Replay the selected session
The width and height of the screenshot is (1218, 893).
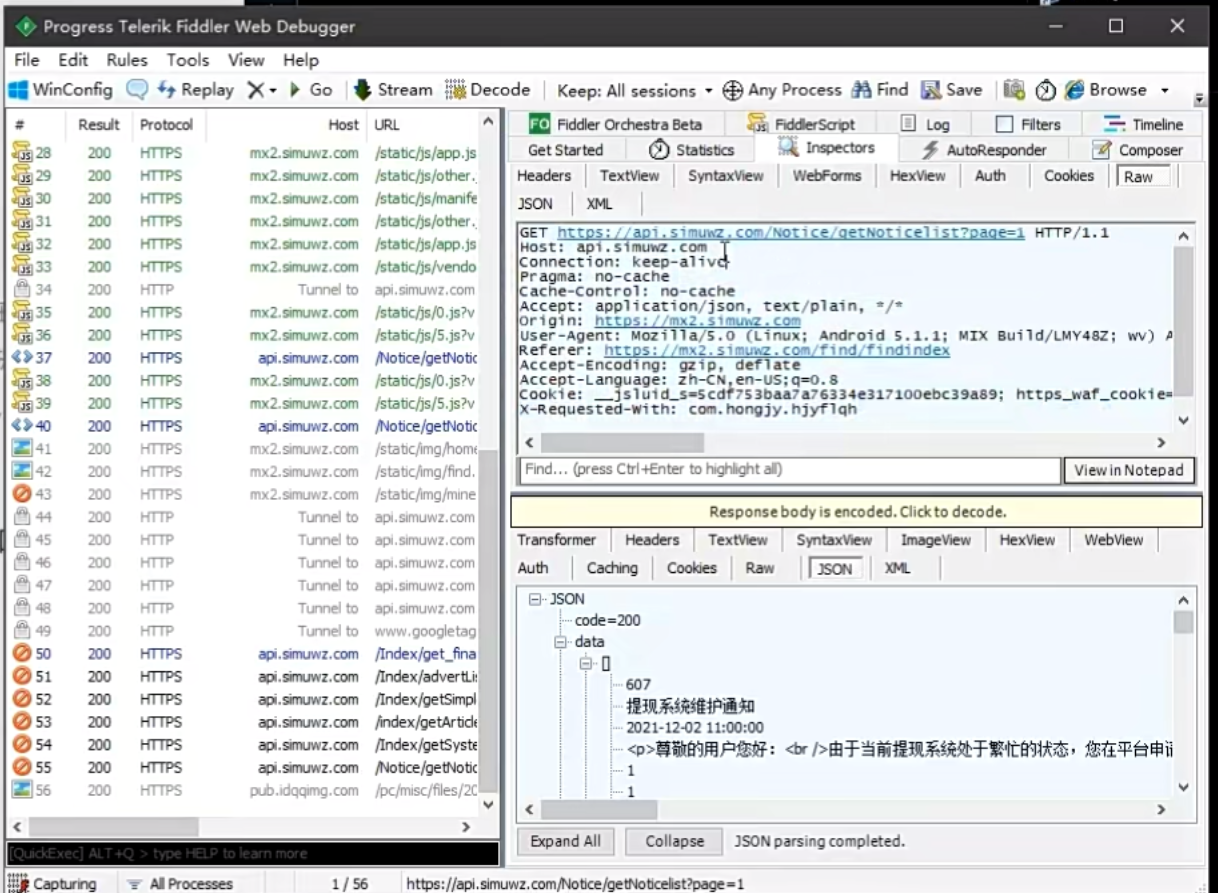click(x=196, y=90)
